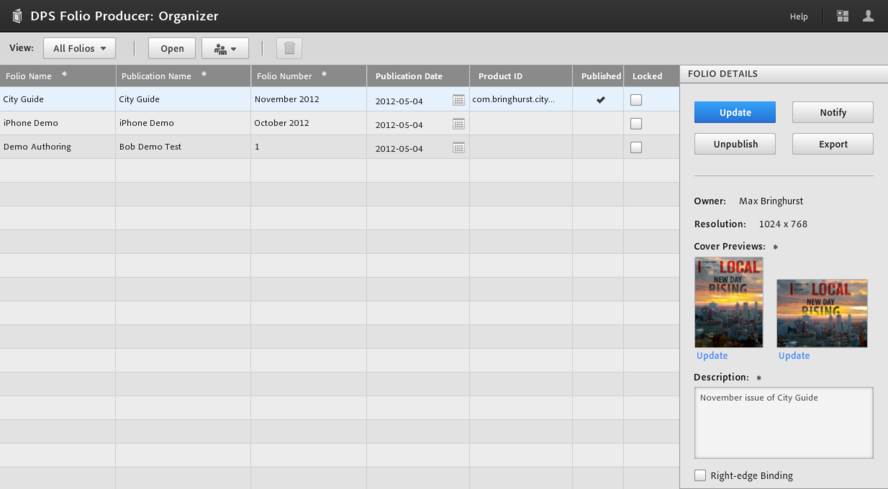The height and width of the screenshot is (489, 888).
Task: Open calendar picker for Demo Authoring row
Action: point(459,148)
